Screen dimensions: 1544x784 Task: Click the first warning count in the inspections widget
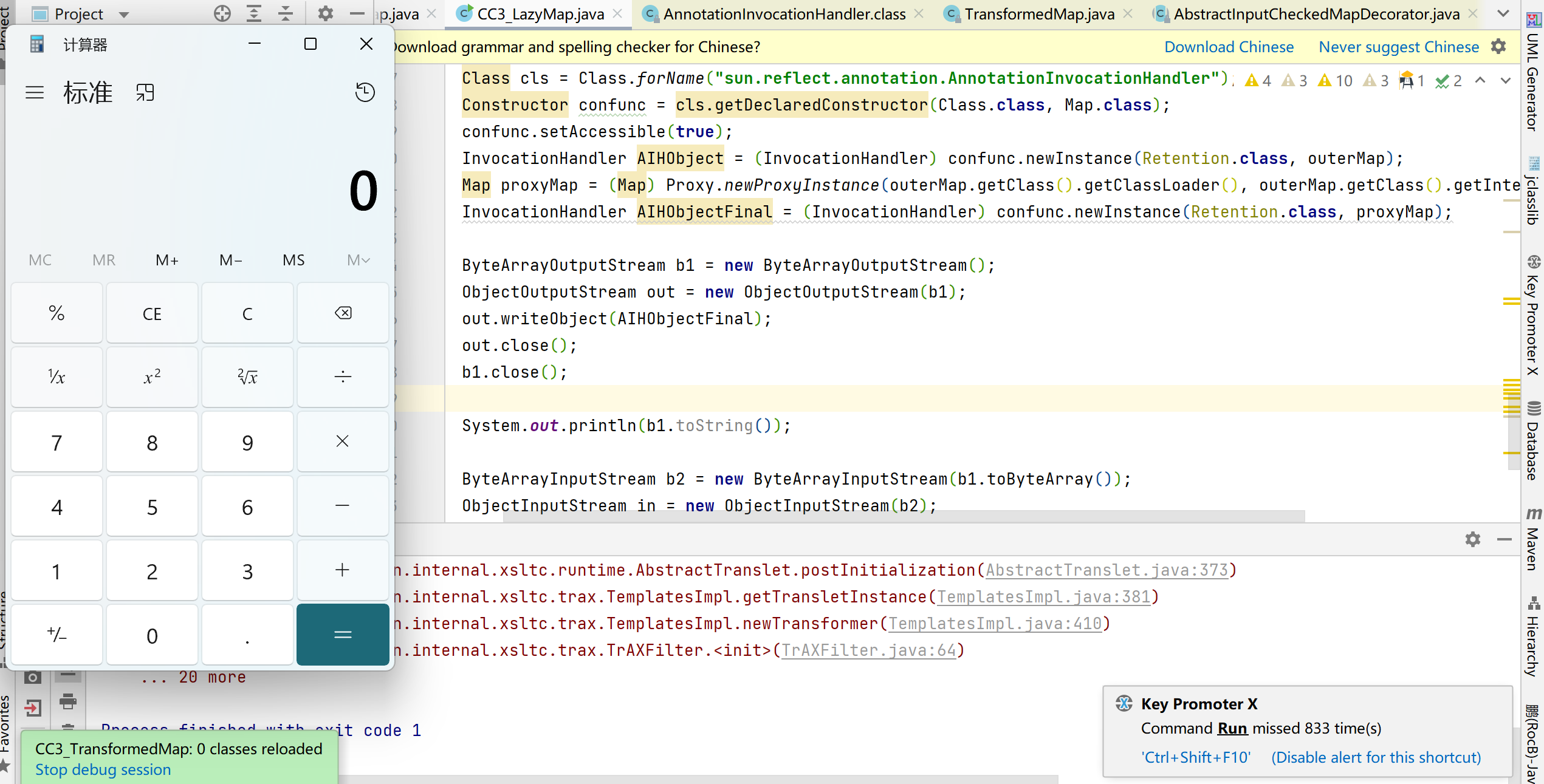point(1258,80)
